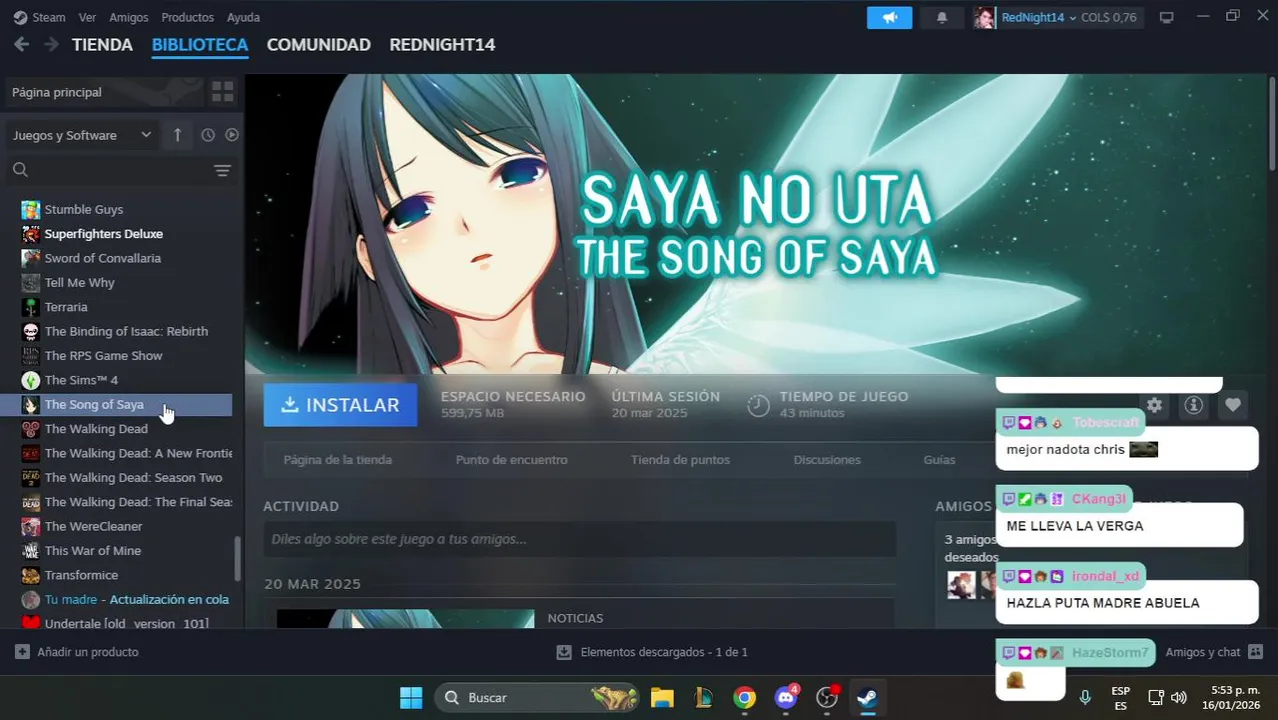
Task: Toggle the recent activity clock filter
Action: pos(208,135)
